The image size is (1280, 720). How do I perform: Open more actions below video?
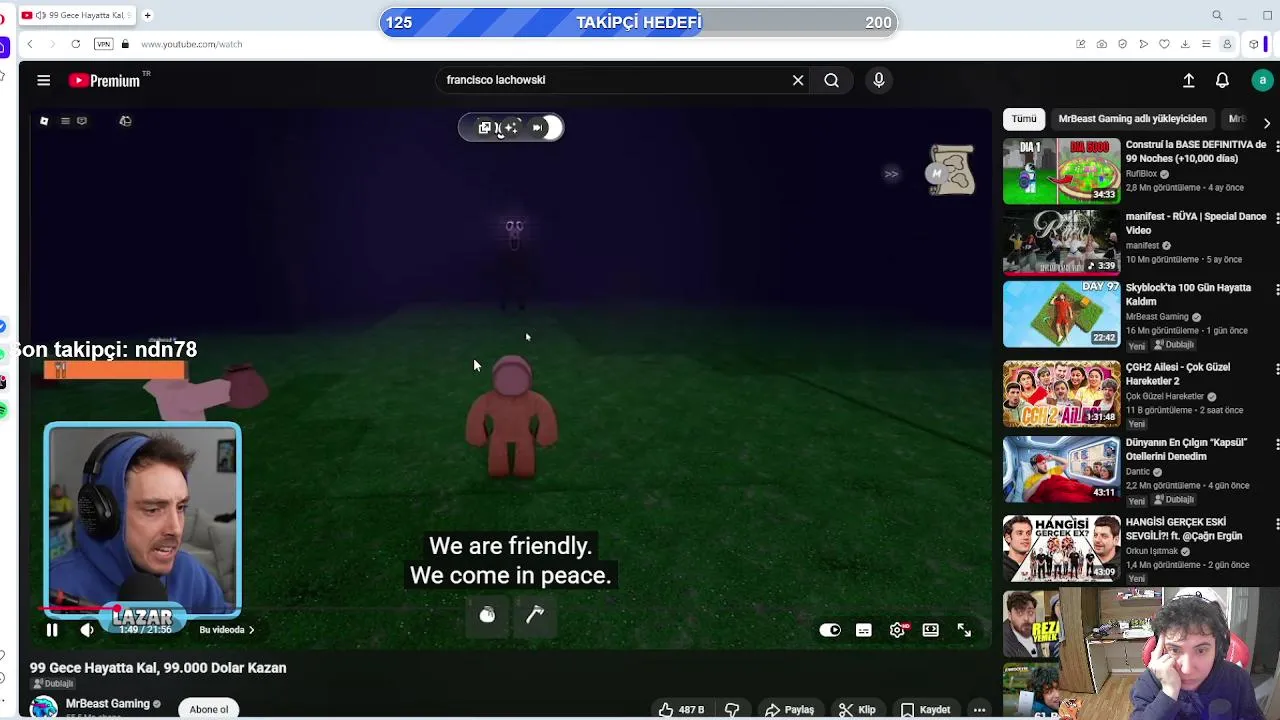point(980,709)
